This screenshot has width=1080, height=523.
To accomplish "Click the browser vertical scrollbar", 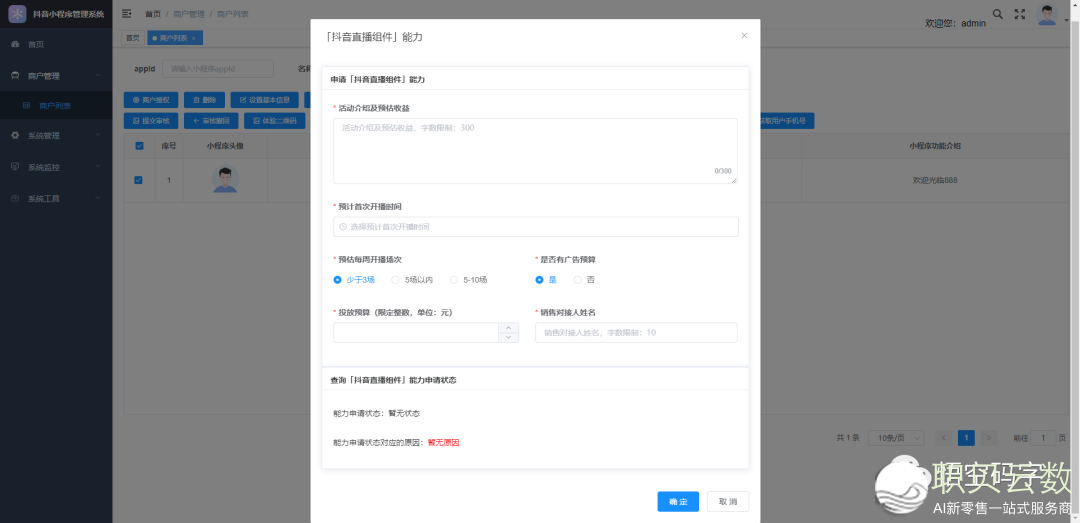I will (1076, 262).
